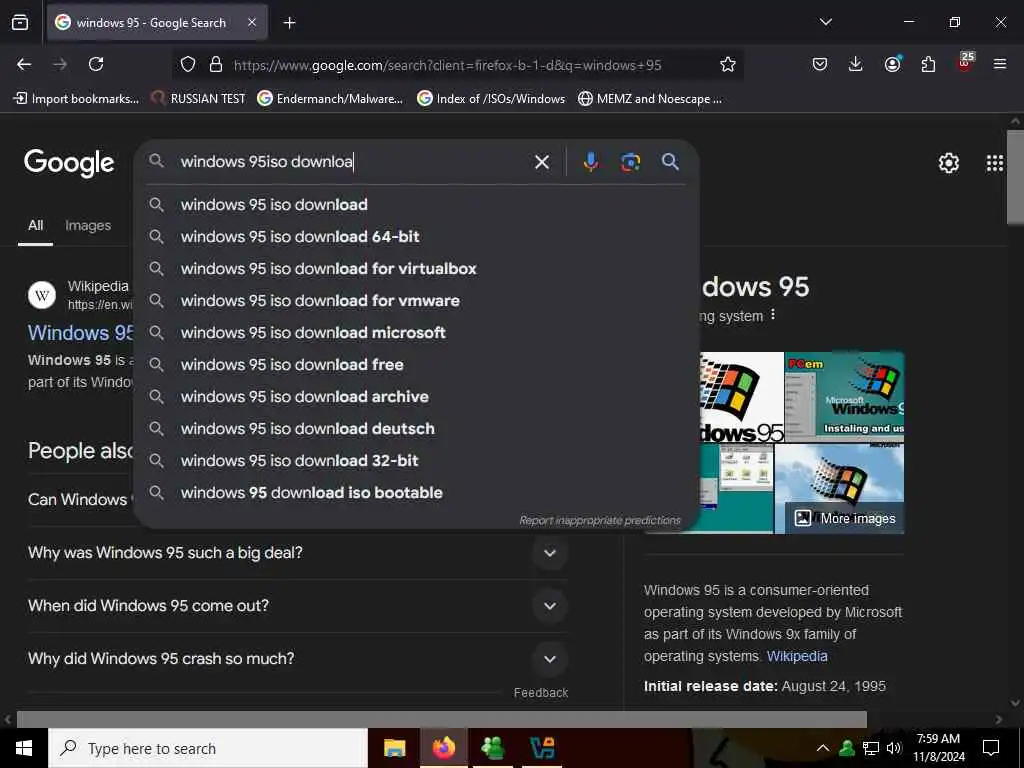Open the PCem Windows 95 thumbnail
The width and height of the screenshot is (1024, 768).
click(x=844, y=396)
